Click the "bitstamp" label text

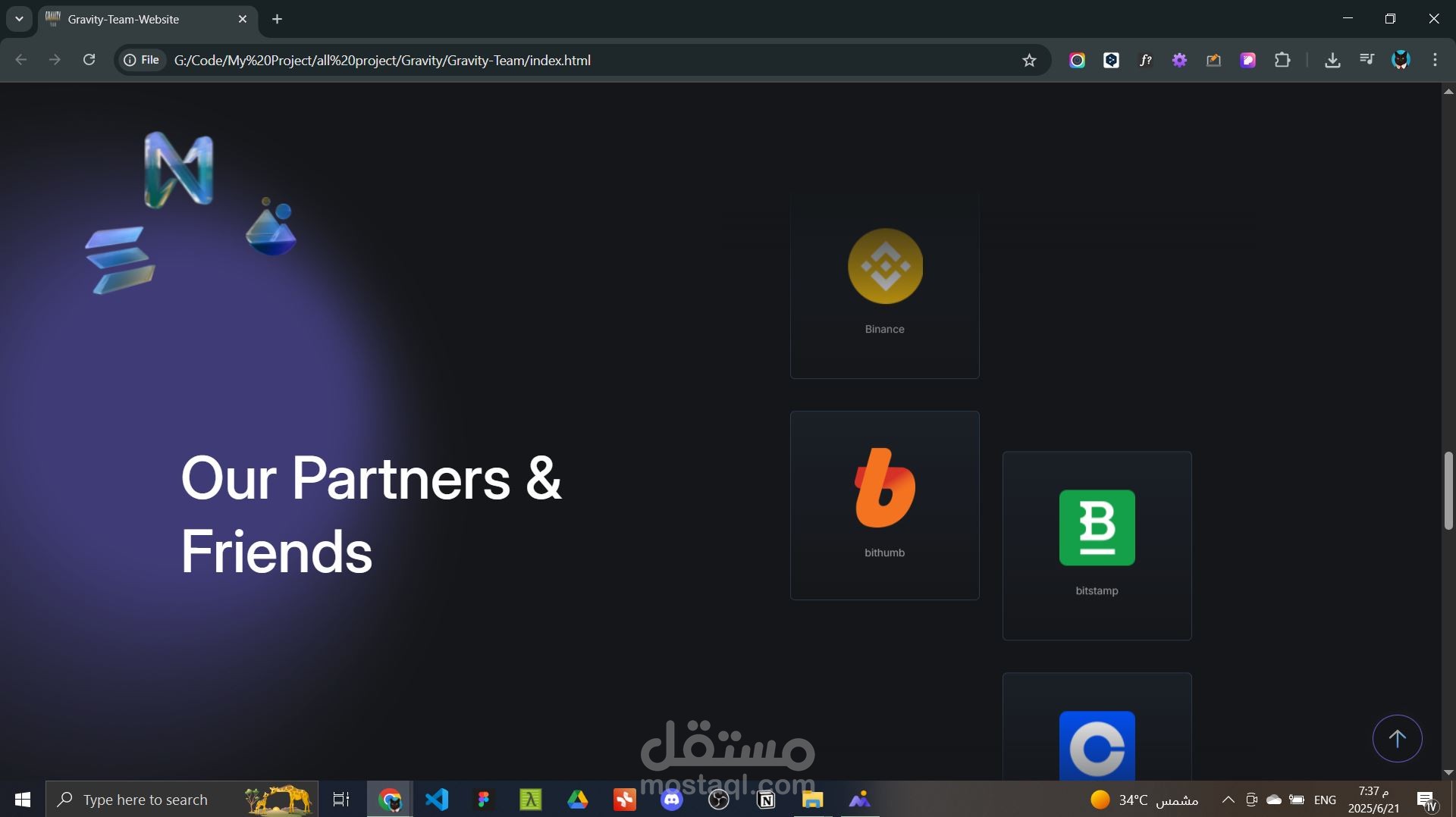pyautogui.click(x=1097, y=590)
